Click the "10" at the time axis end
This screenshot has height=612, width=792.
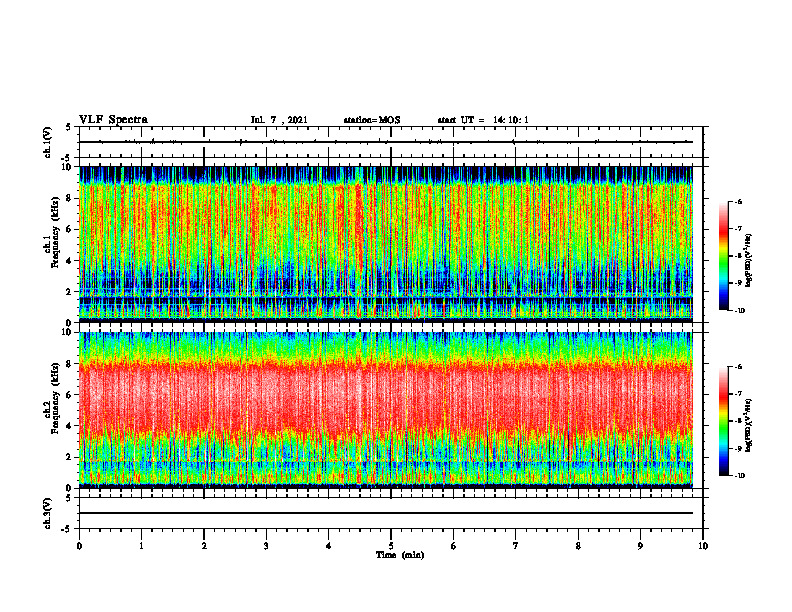pyautogui.click(x=703, y=546)
